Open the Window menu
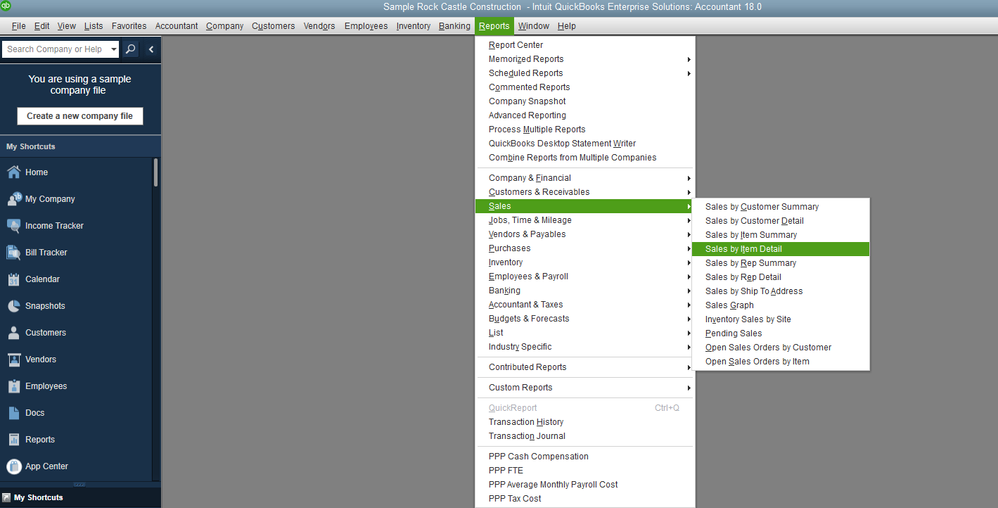998x508 pixels. [x=533, y=26]
